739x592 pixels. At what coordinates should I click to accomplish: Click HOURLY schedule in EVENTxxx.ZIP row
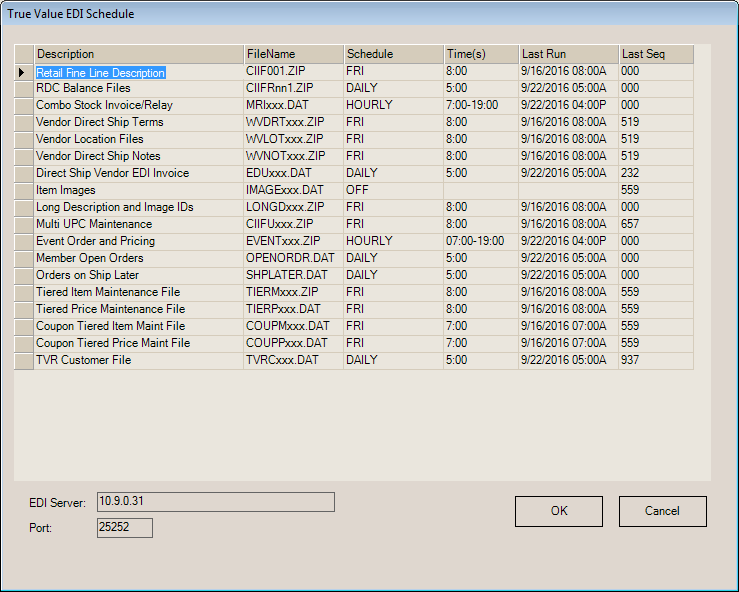point(394,241)
